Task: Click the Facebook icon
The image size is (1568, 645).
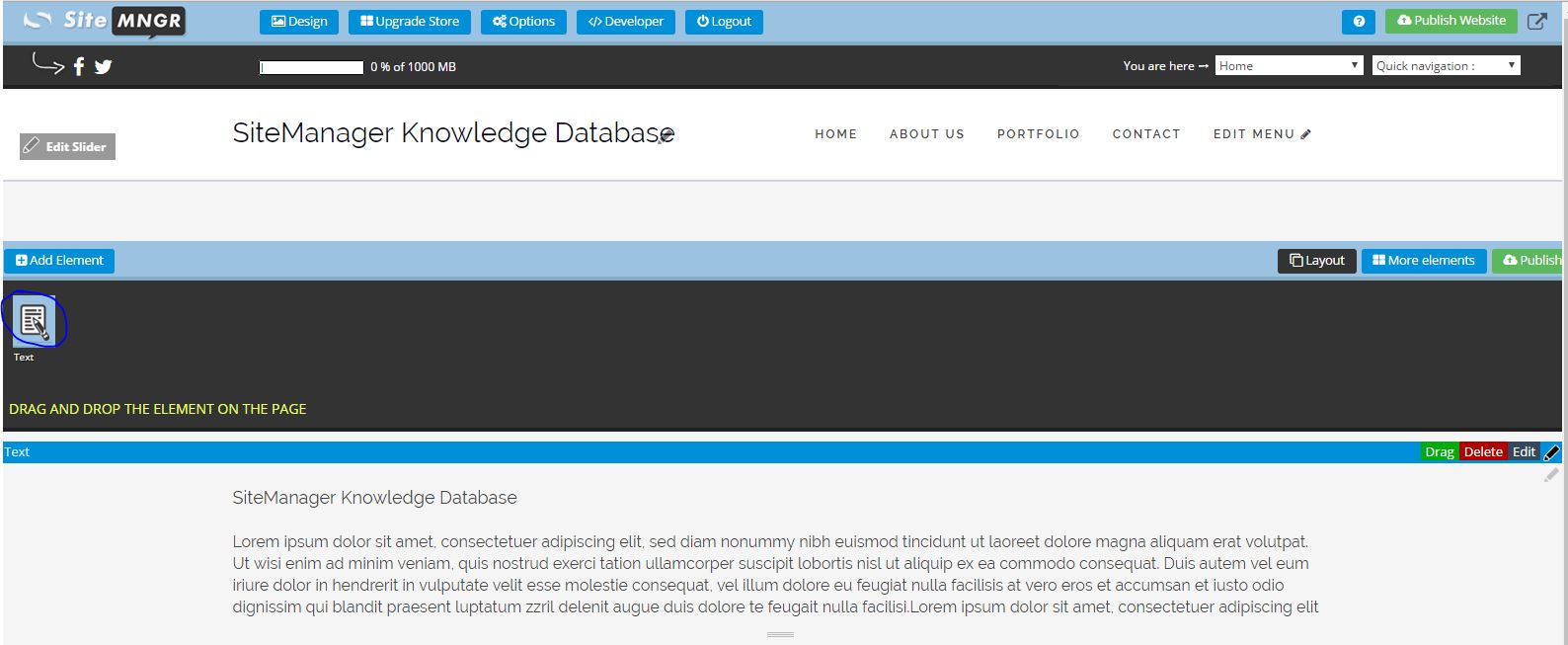Action: (x=79, y=66)
